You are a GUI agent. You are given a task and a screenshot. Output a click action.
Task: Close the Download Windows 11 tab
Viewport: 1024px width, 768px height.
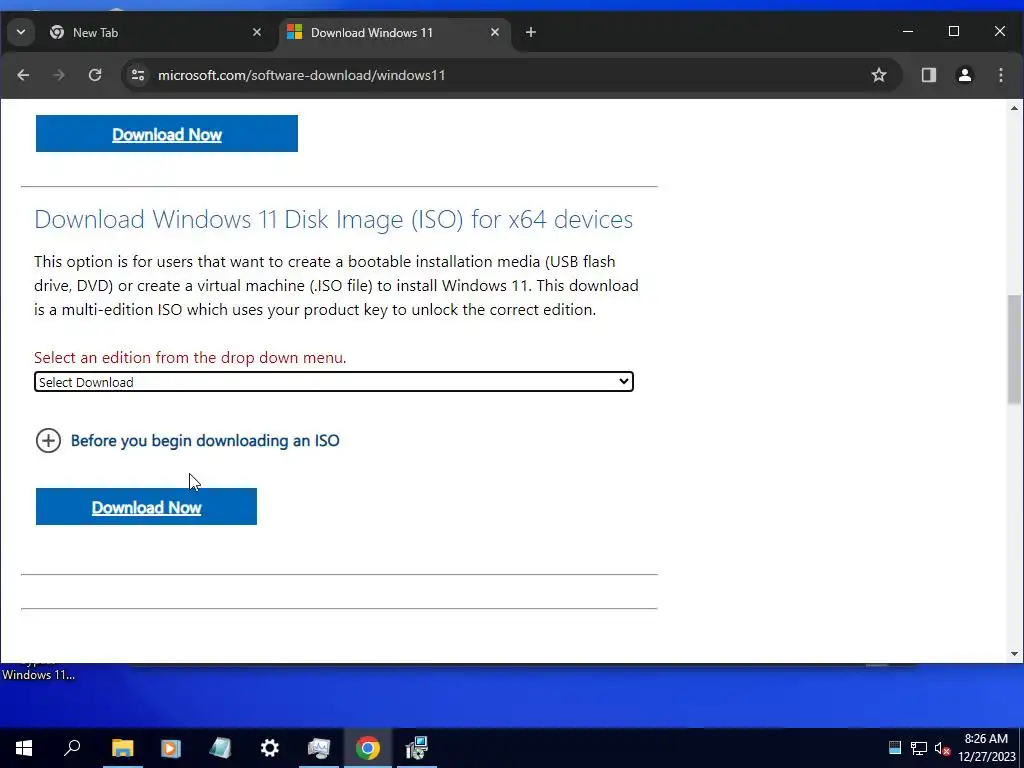(495, 32)
